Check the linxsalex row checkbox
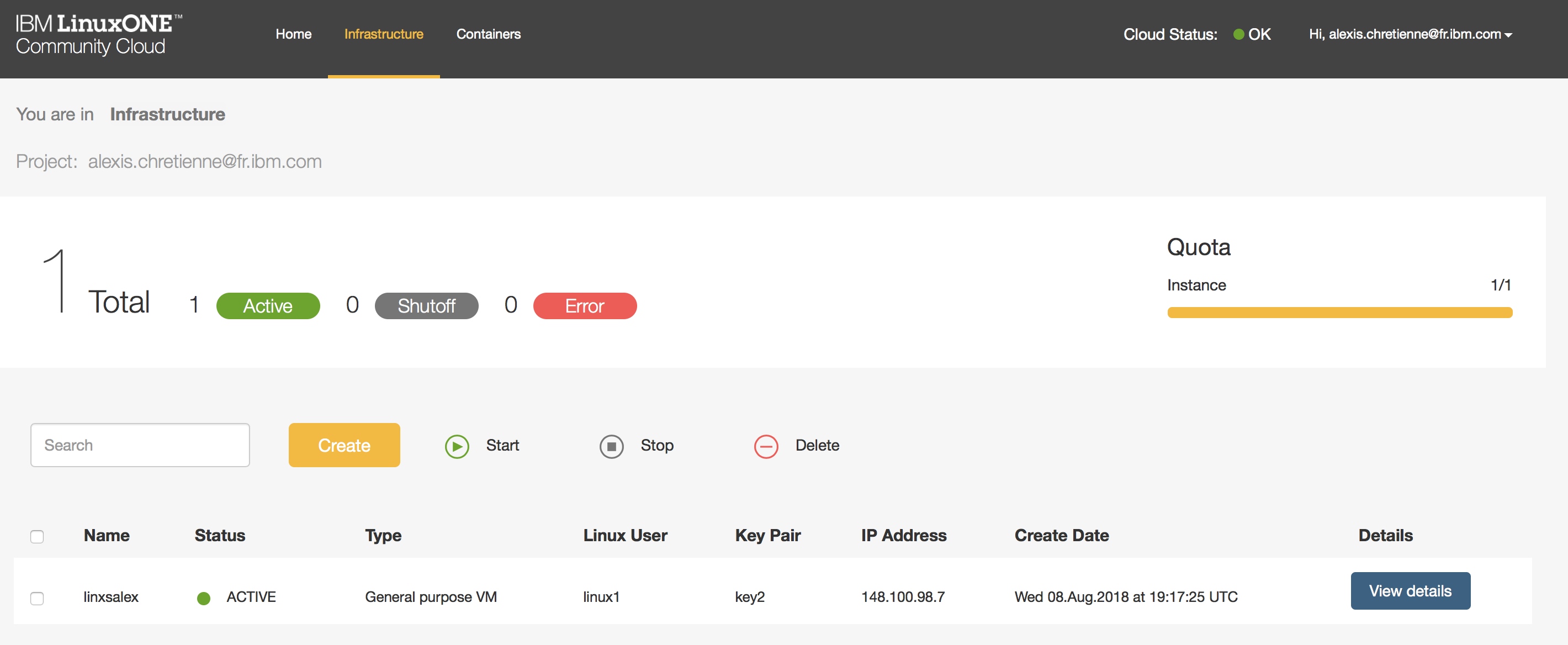 pos(37,598)
